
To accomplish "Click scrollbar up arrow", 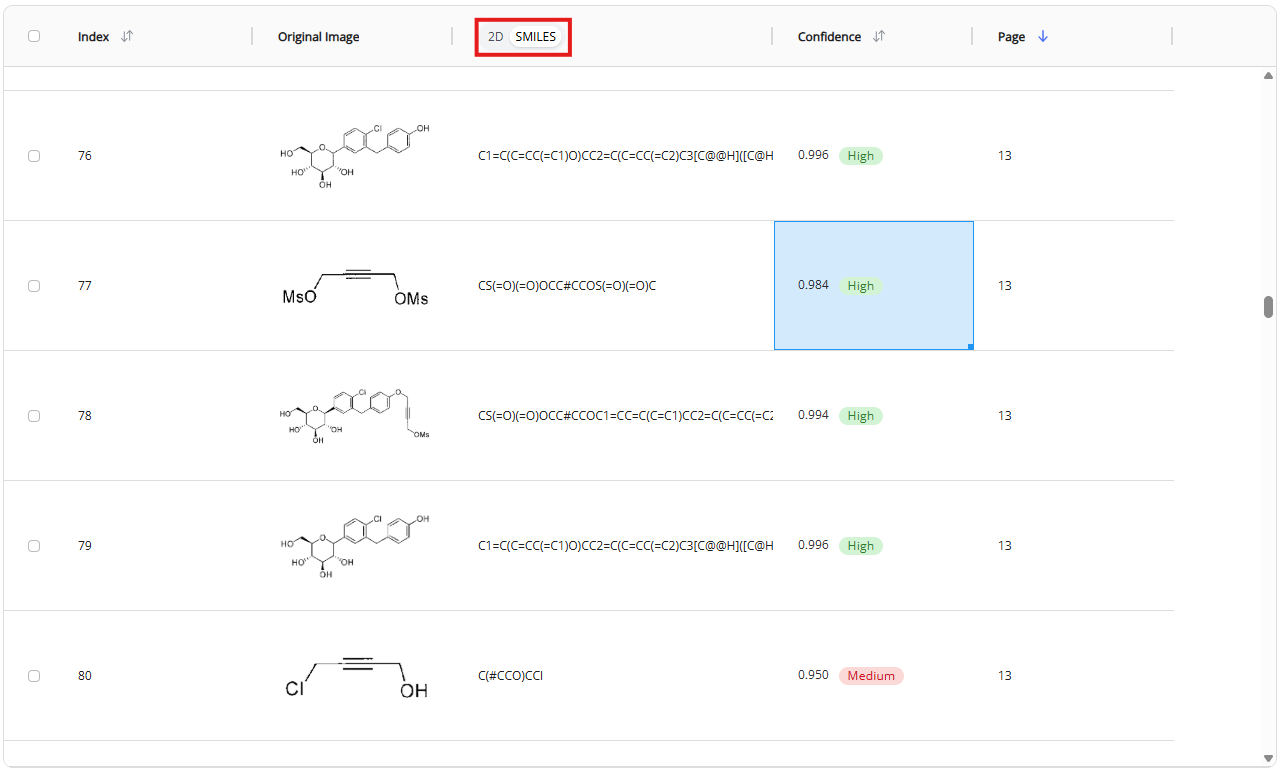I will coord(1268,76).
